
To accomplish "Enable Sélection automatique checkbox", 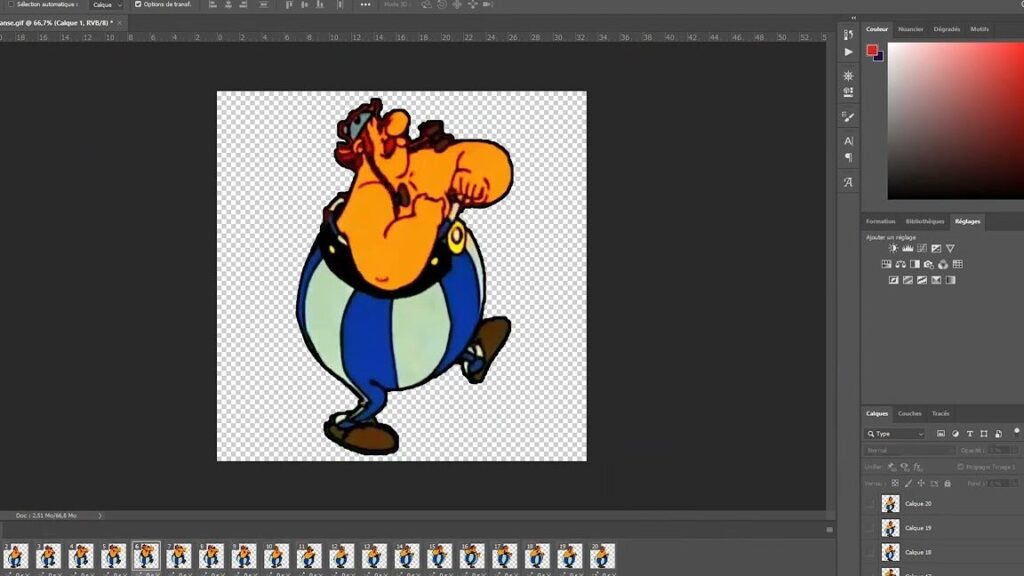I will coord(11,4).
